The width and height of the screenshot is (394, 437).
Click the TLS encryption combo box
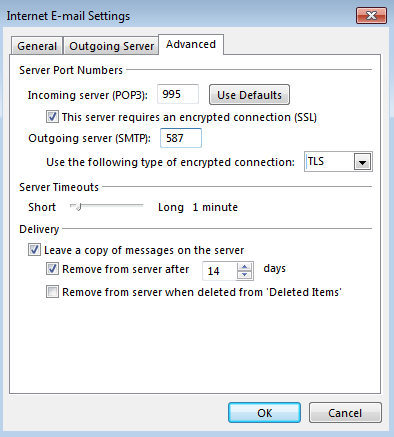[x=338, y=162]
